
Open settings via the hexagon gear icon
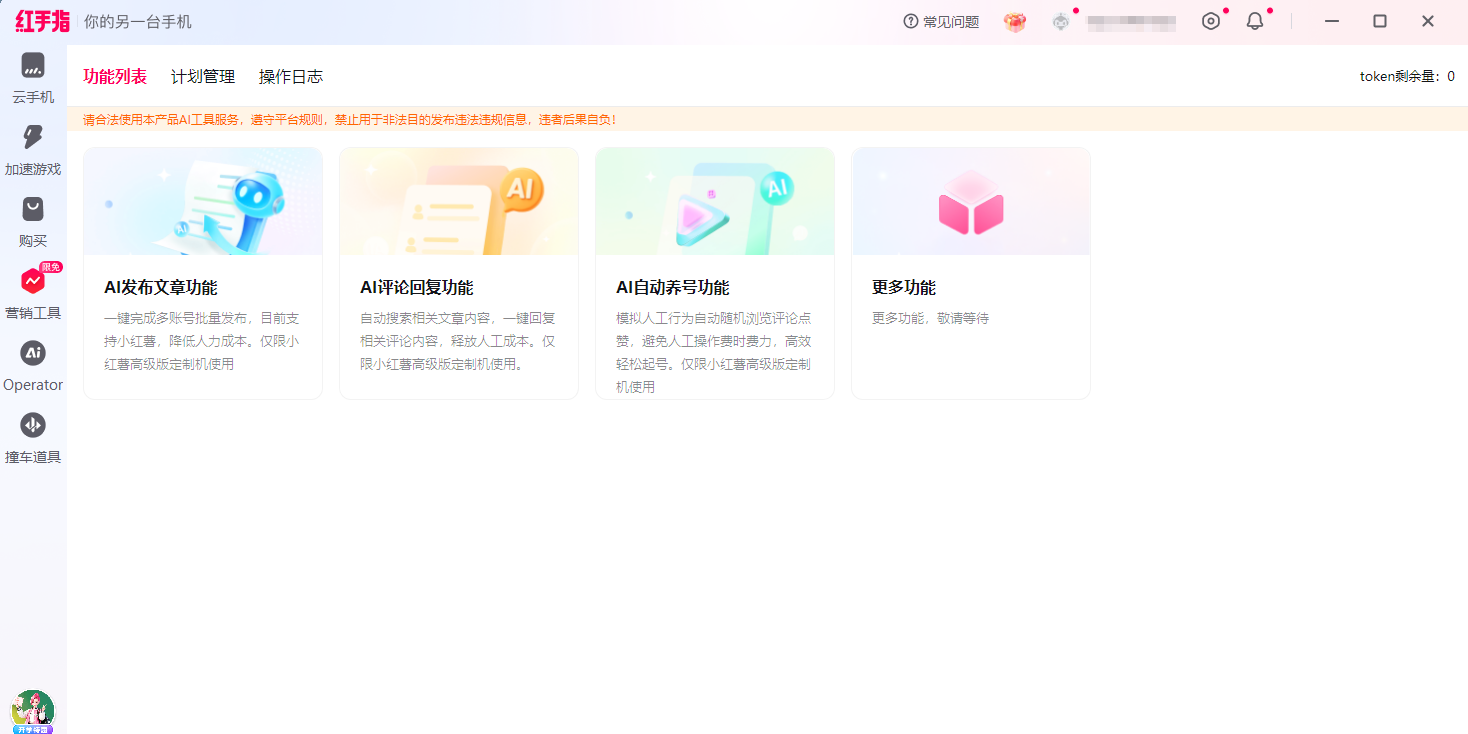pos(1211,21)
